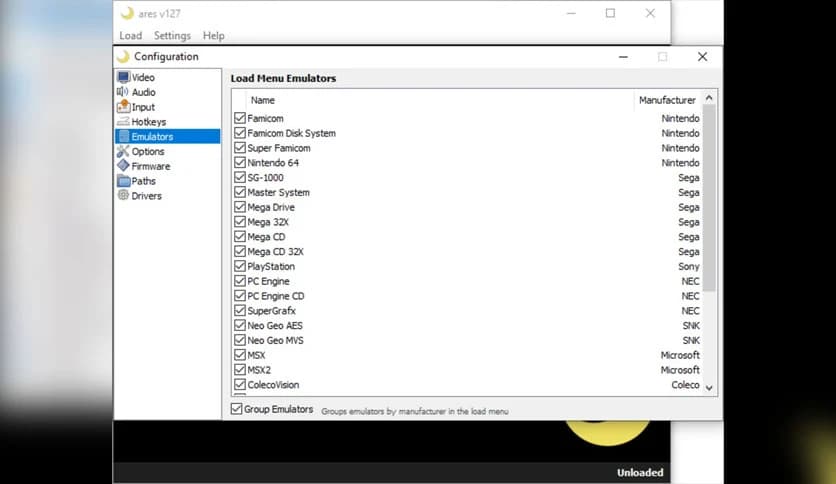The image size is (836, 484).
Task: Select the Emulators icon in sidebar
Action: click(x=124, y=137)
